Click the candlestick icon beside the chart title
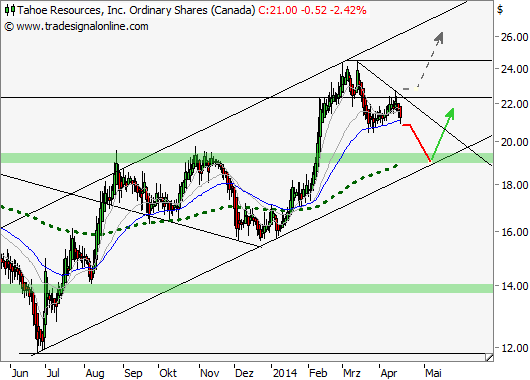530x380 pixels. (10, 10)
